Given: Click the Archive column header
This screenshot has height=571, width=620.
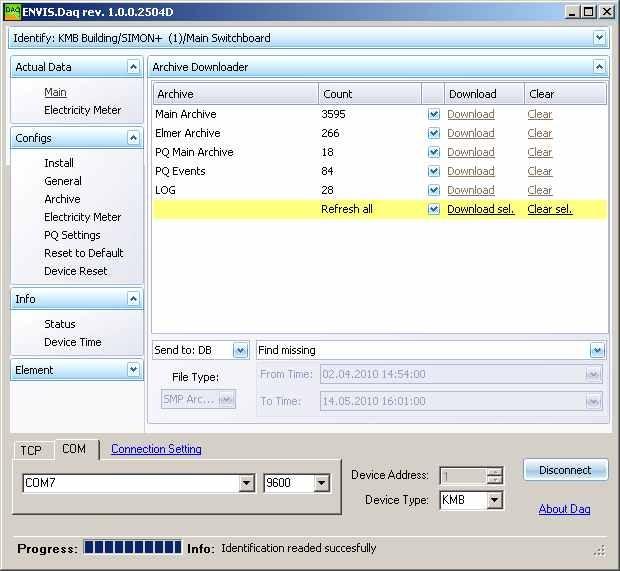Looking at the screenshot, I should pos(236,94).
